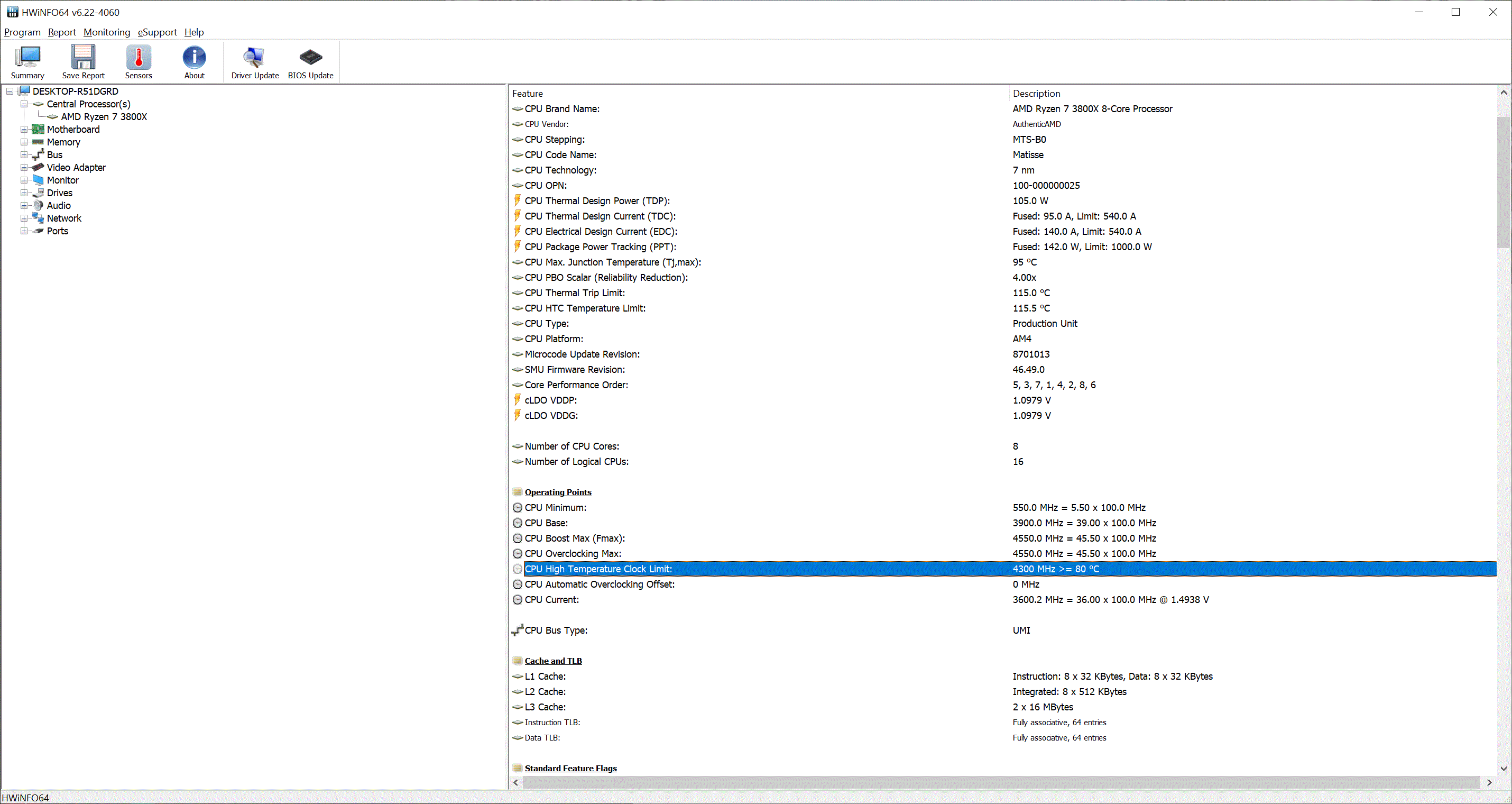Click the Video Adapter icon in tree
The image size is (1512, 804).
tap(38, 167)
